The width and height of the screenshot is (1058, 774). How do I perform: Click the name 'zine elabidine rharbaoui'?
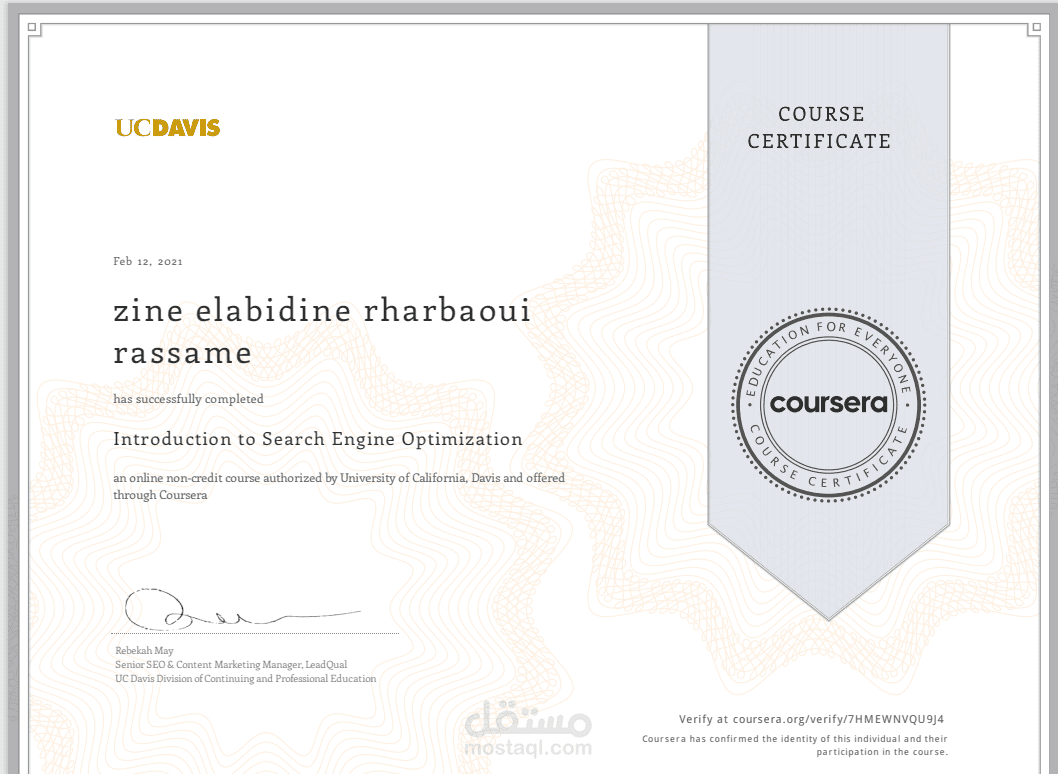tap(322, 310)
